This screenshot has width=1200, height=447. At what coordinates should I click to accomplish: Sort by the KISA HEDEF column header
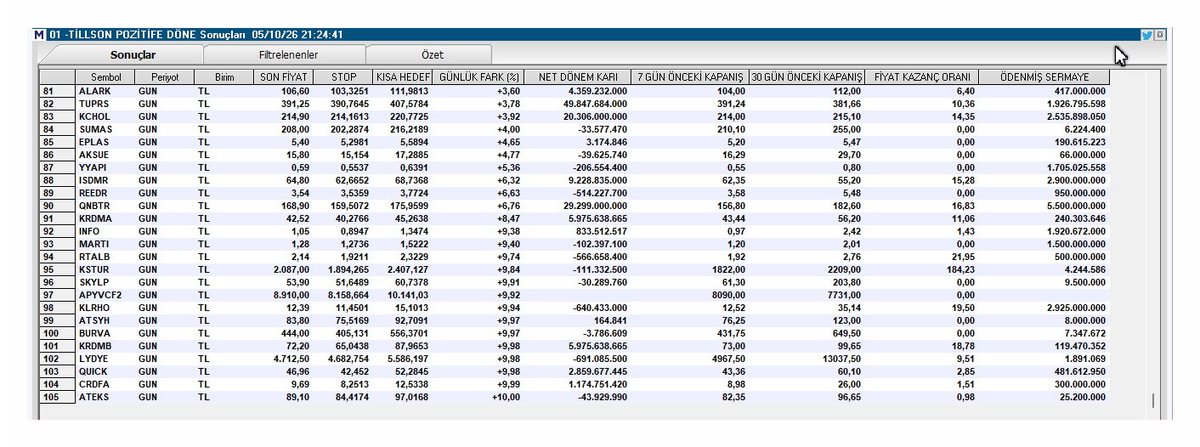(404, 77)
